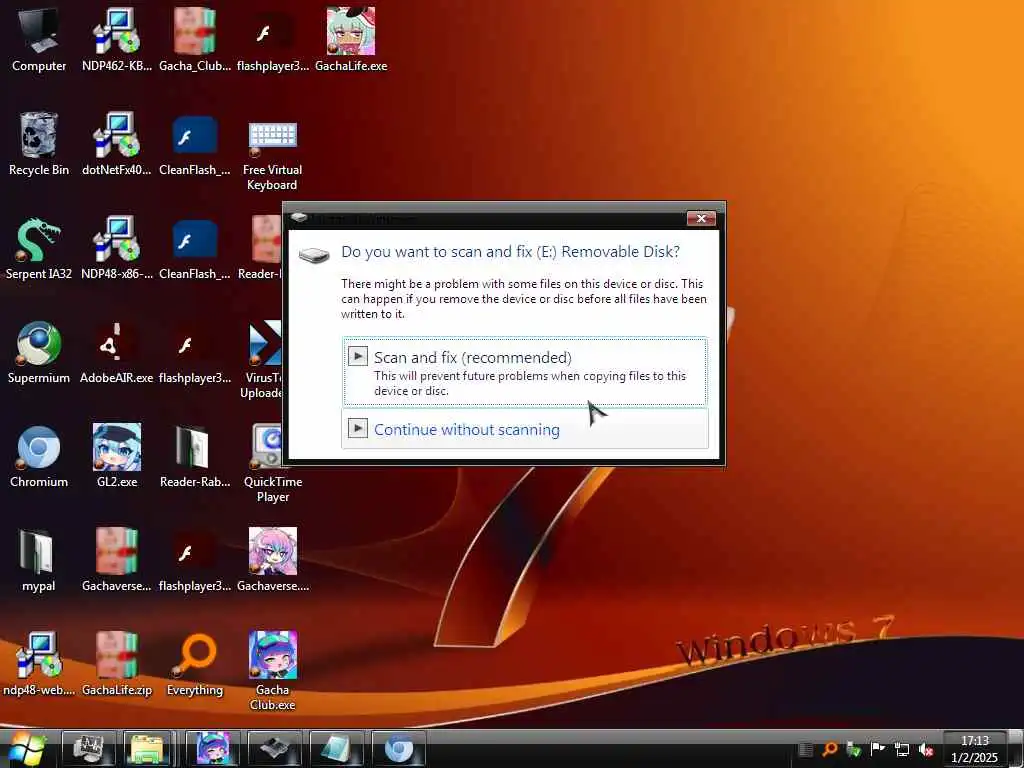This screenshot has width=1024, height=768.
Task: Select the NDP462-KB installer icon
Action: [x=116, y=39]
